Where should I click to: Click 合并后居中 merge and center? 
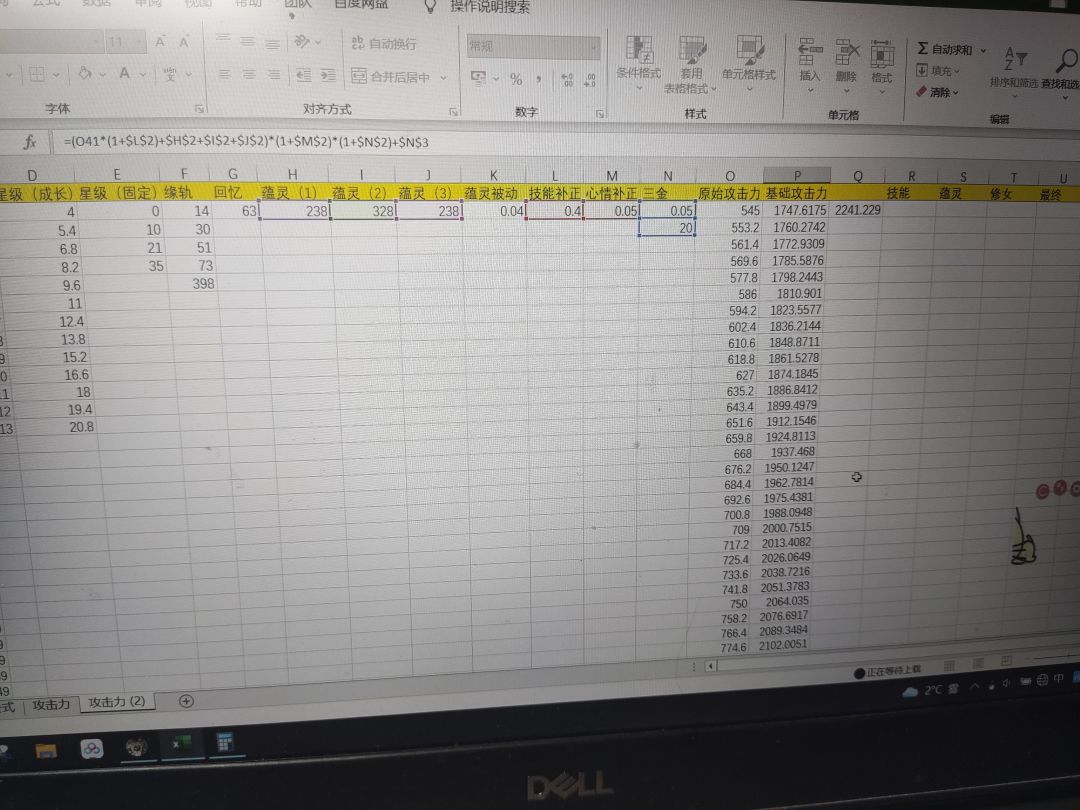tap(391, 76)
